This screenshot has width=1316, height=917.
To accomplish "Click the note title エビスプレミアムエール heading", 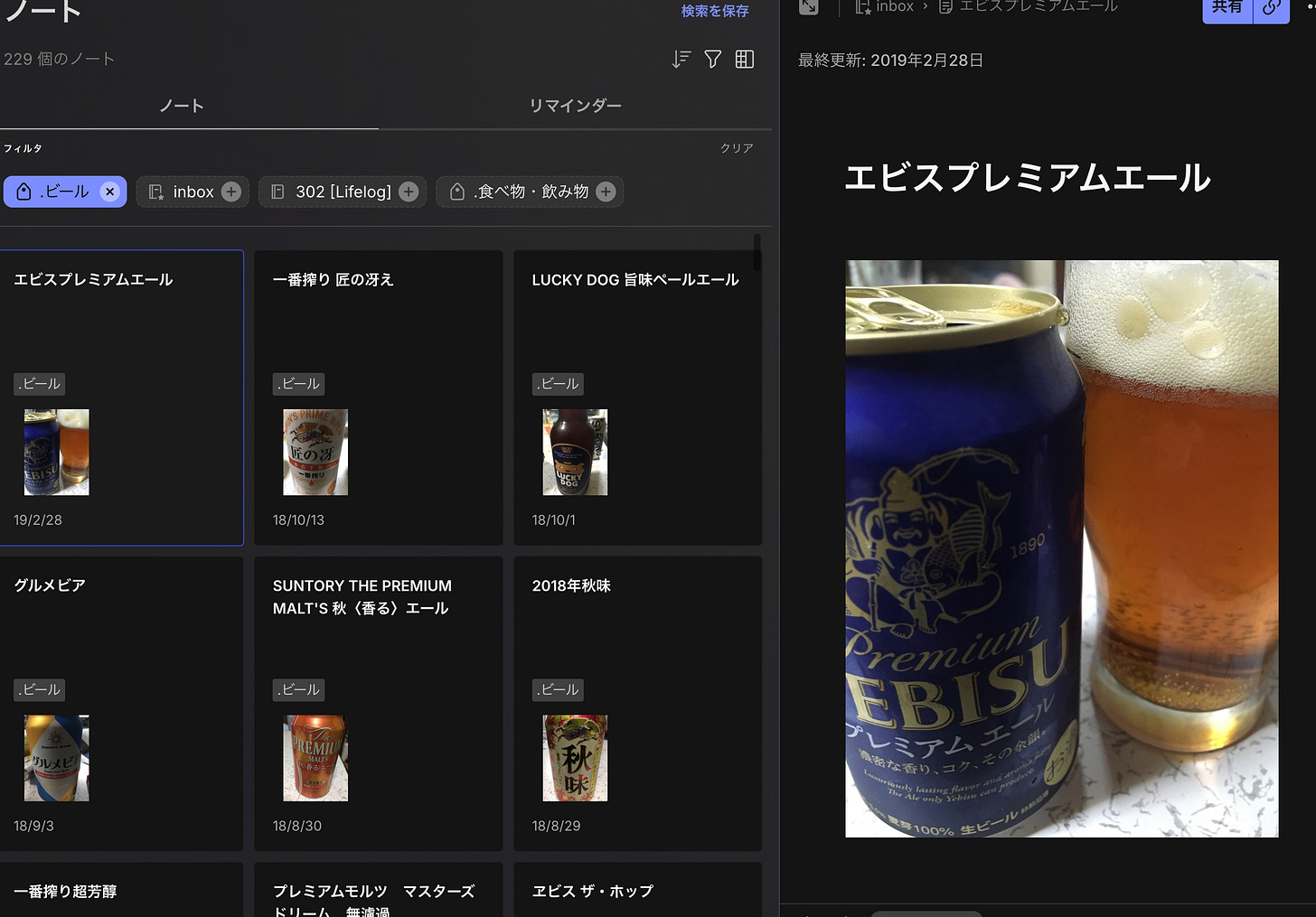I will 1028,177.
